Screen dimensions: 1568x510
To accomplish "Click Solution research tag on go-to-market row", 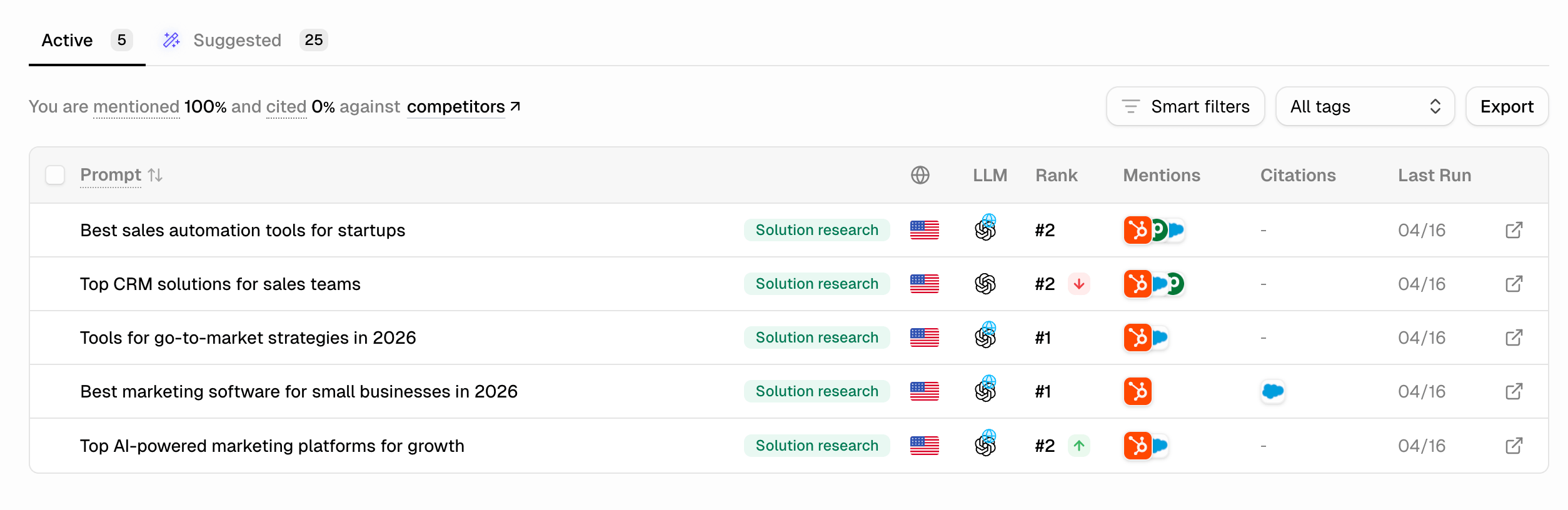I will 817,337.
